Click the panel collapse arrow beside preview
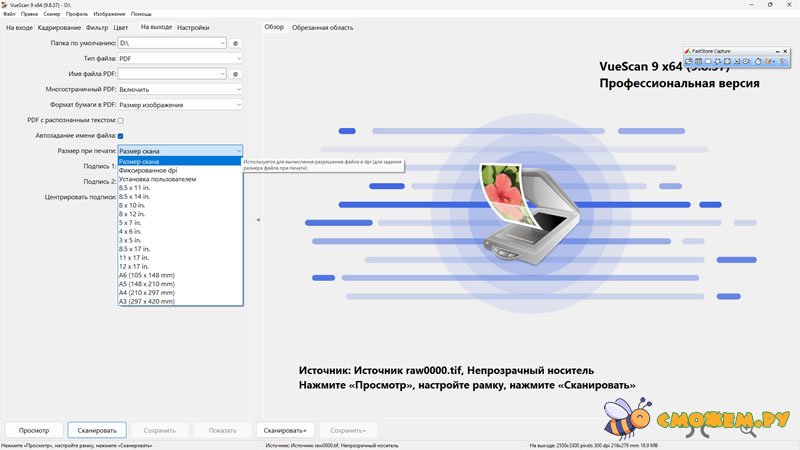 257,219
